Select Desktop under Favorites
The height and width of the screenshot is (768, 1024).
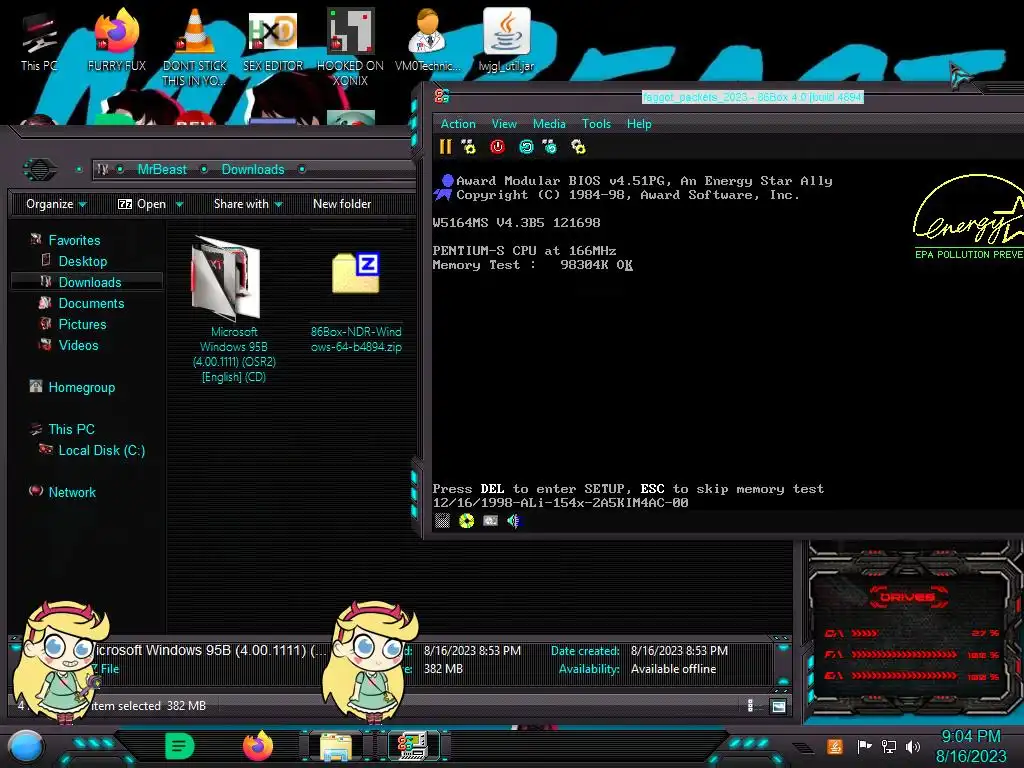pyautogui.click(x=82, y=261)
